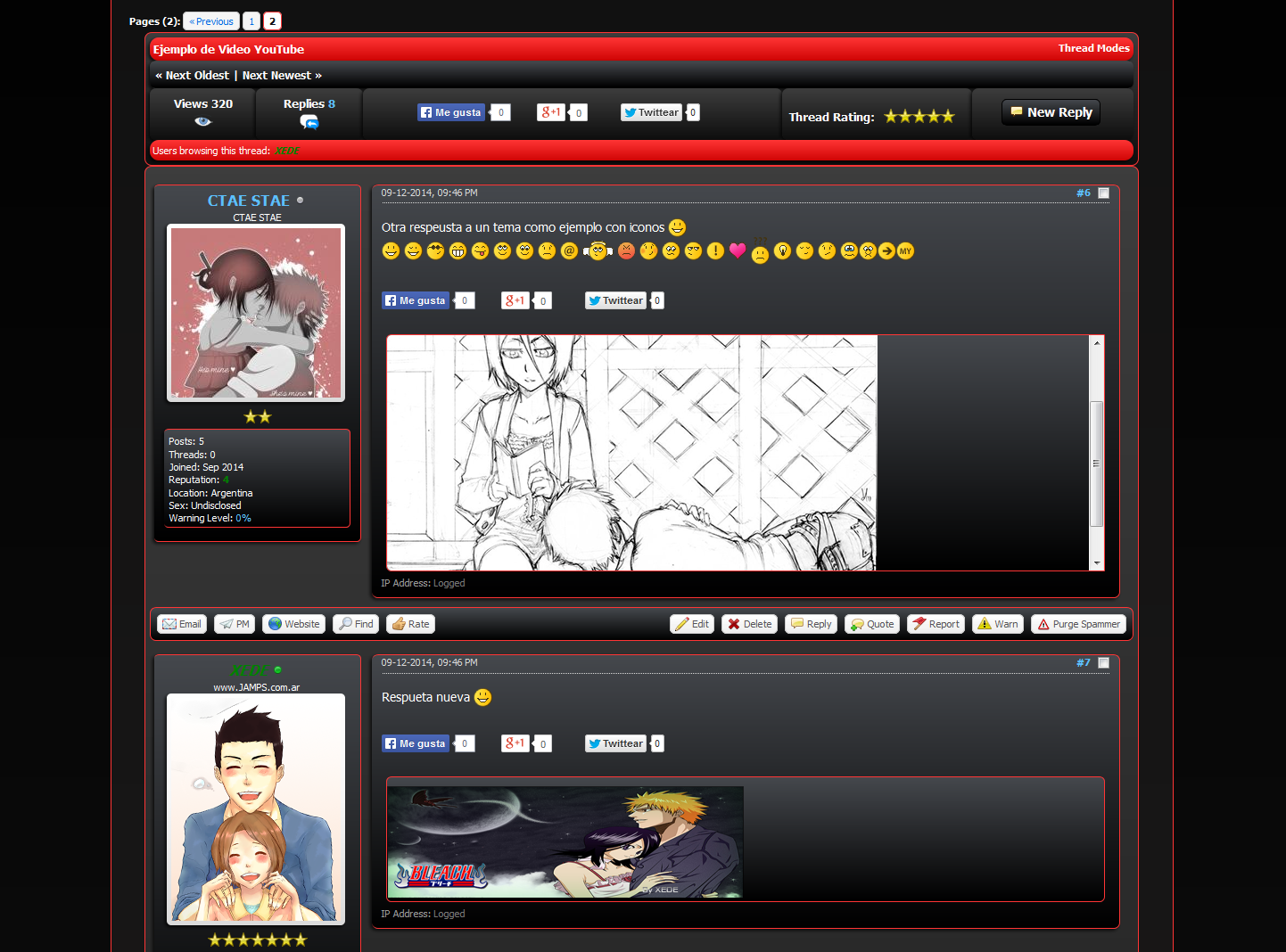The height and width of the screenshot is (952, 1286).
Task: Click Twittear in post #7
Action: coord(615,743)
